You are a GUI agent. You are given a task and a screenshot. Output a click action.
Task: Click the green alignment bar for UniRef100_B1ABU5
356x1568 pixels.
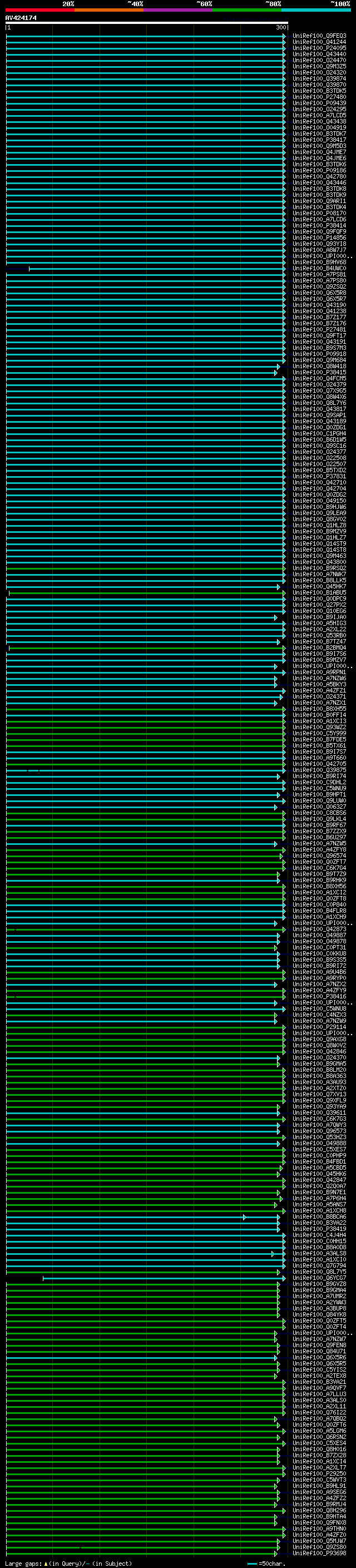tap(147, 592)
